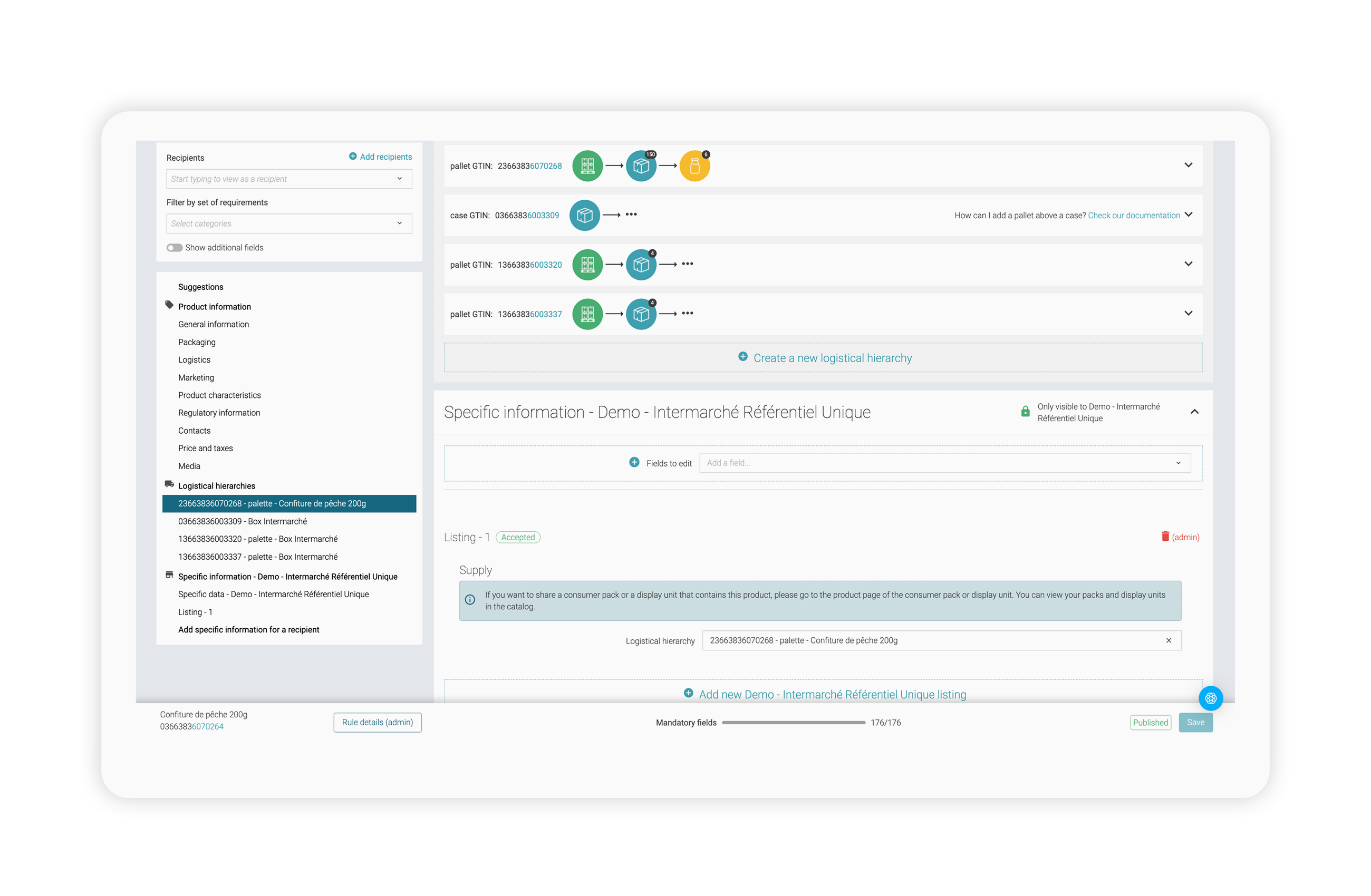
Task: Open the Logistical hierarchy selection field
Action: (941, 641)
